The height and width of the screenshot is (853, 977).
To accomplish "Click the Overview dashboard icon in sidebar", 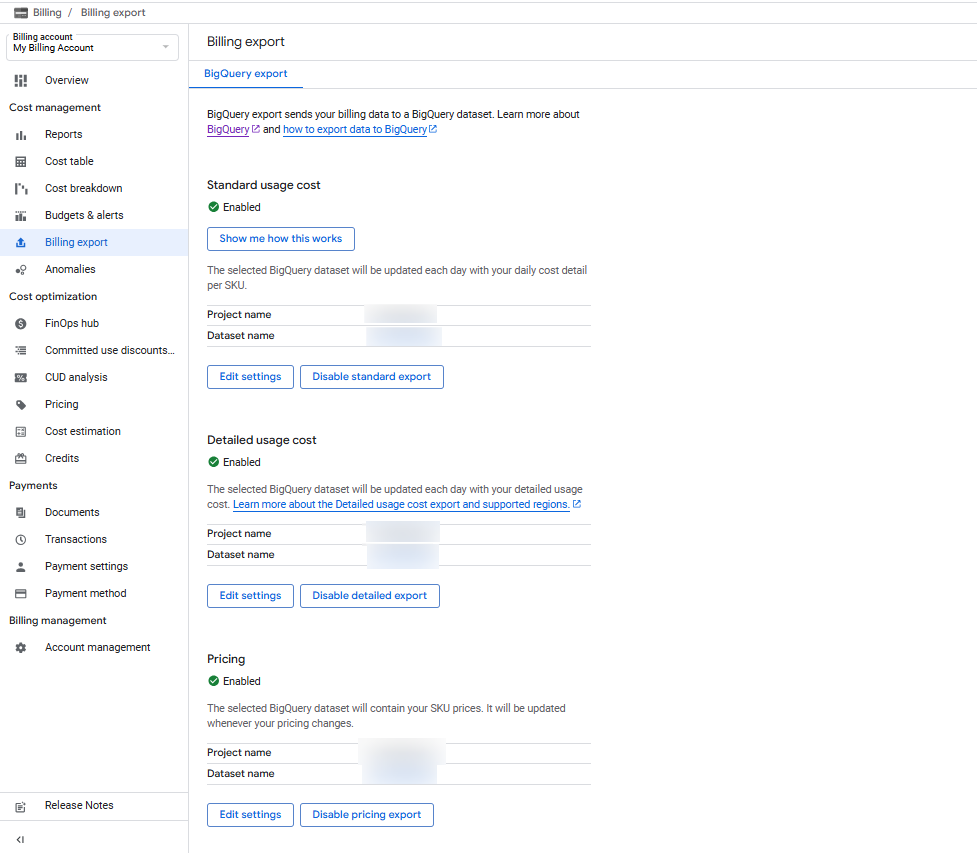I will [21, 80].
